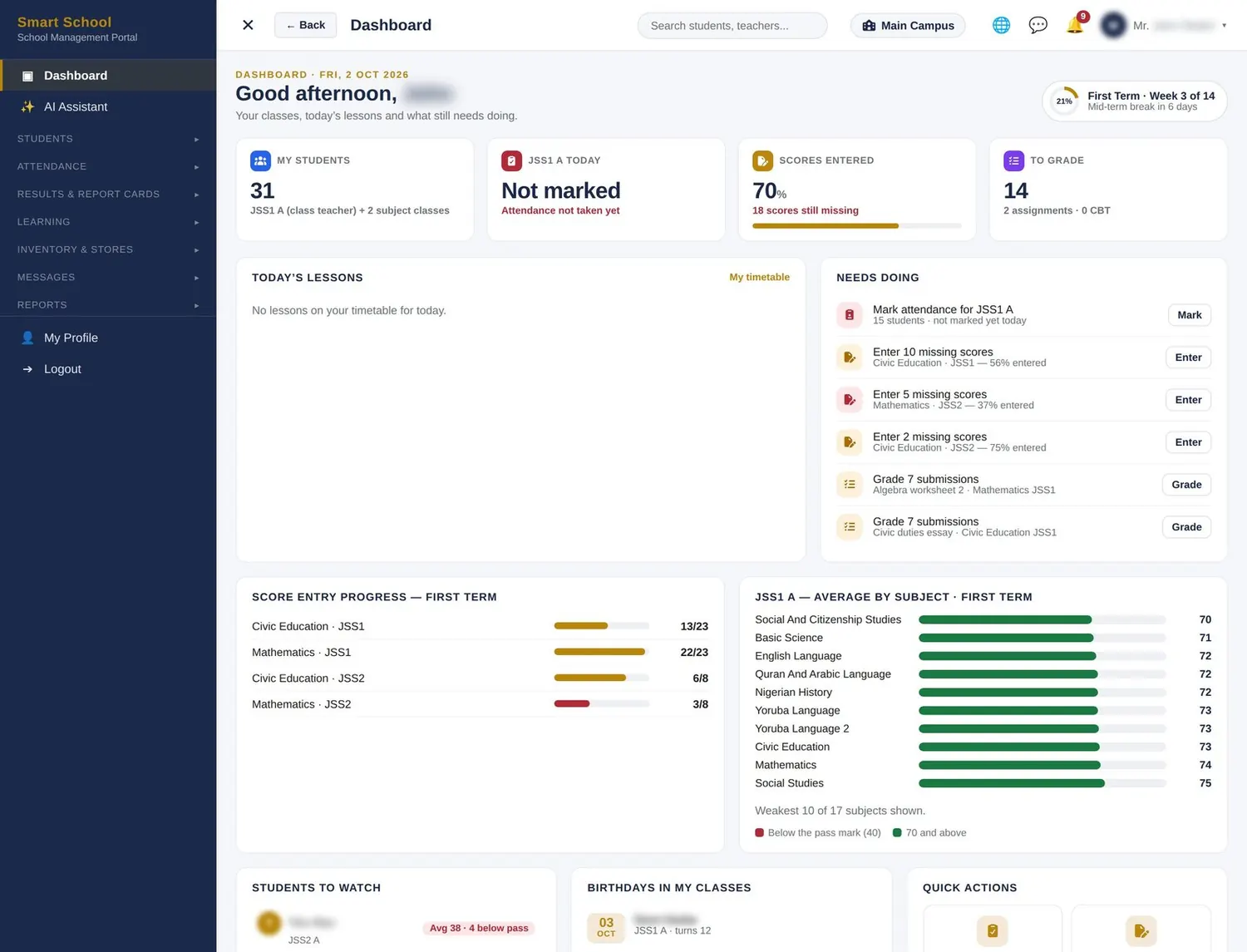Click the Mark attendance task icon
The image size is (1247, 952).
850,315
